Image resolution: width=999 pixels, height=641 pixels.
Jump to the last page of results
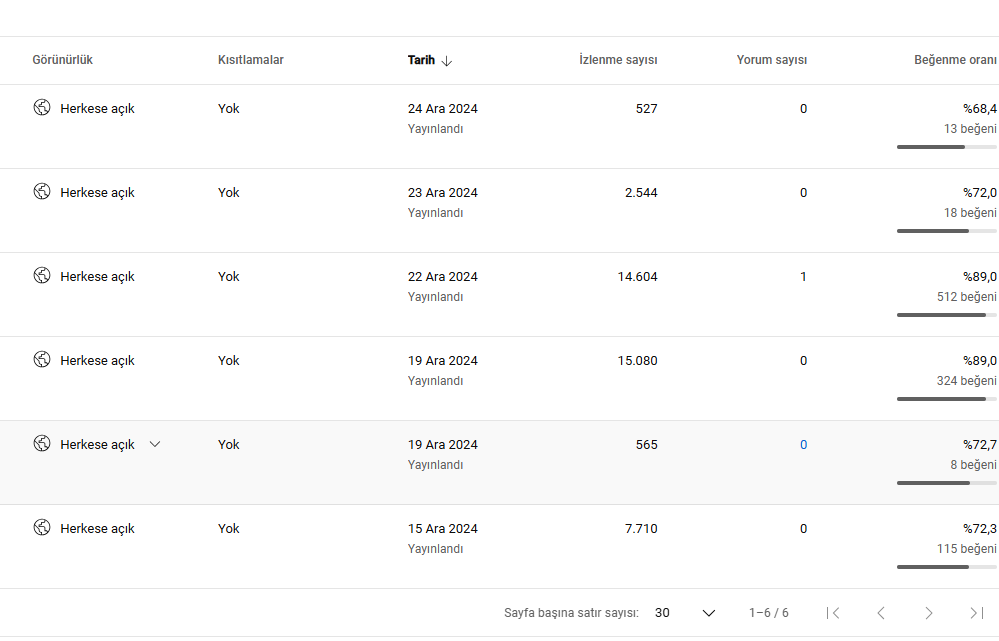coord(976,613)
